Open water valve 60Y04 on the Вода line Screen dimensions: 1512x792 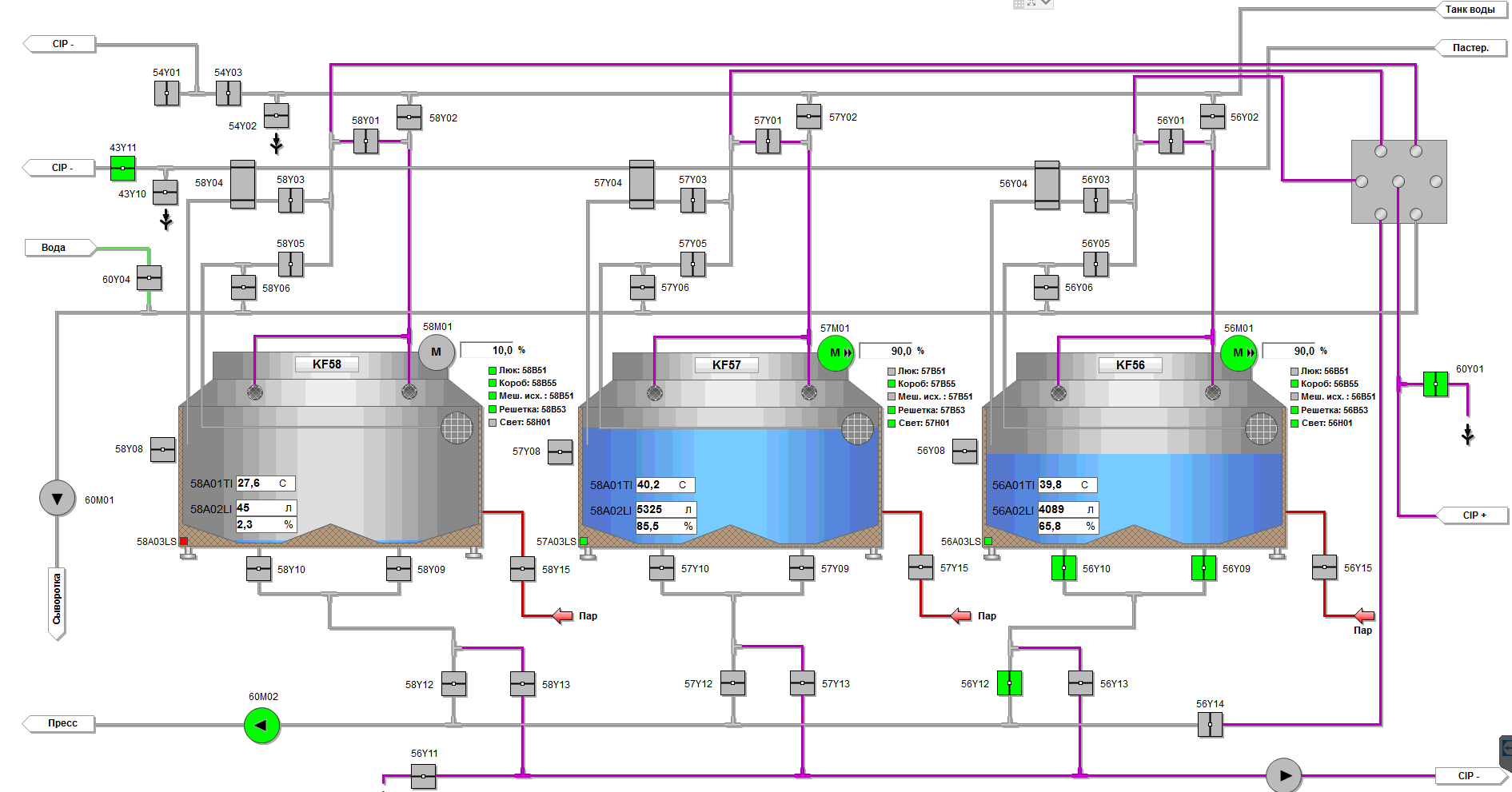[x=149, y=278]
